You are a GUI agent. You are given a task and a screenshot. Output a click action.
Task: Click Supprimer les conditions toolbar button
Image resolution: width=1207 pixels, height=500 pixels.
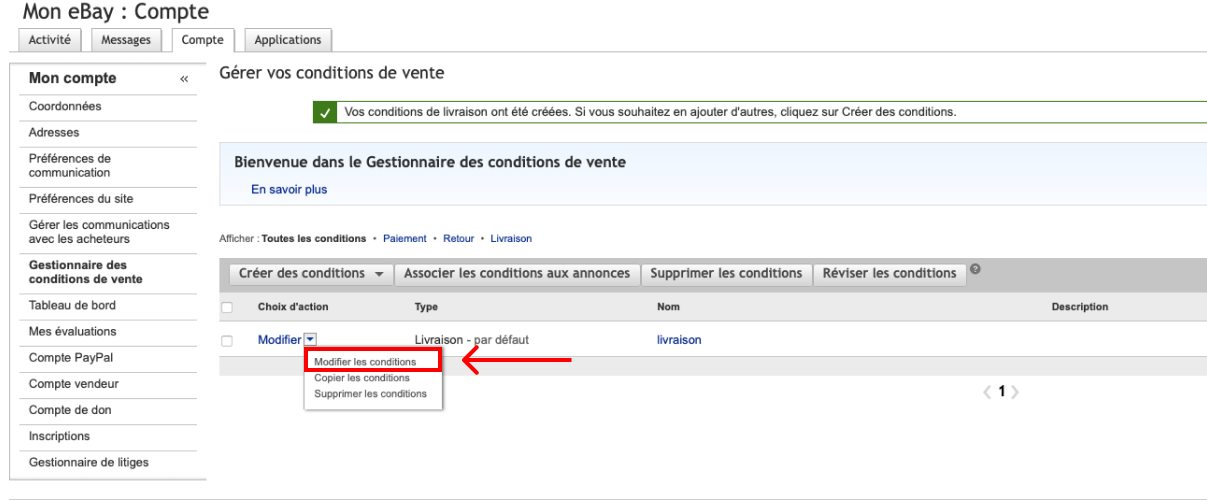pos(726,274)
